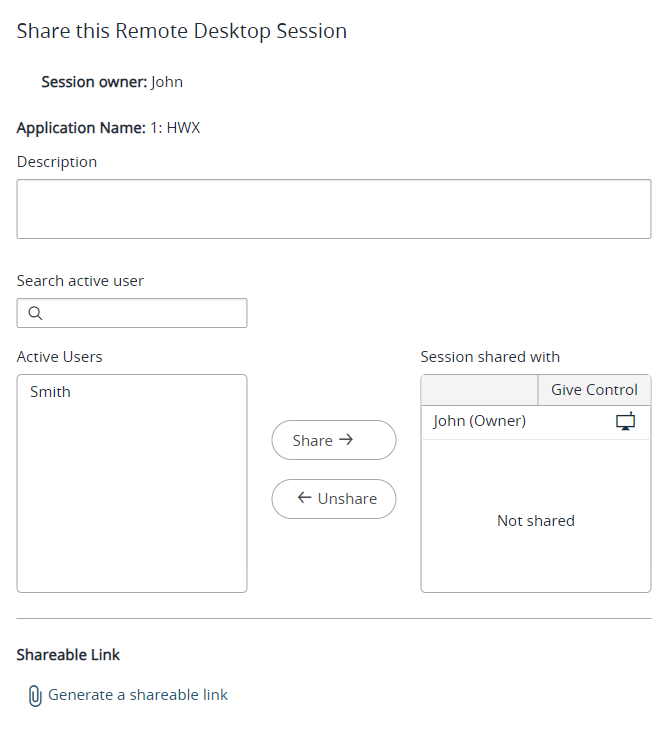Select Smith in the Active Users list
Image resolution: width=666 pixels, height=745 pixels.
click(50, 392)
